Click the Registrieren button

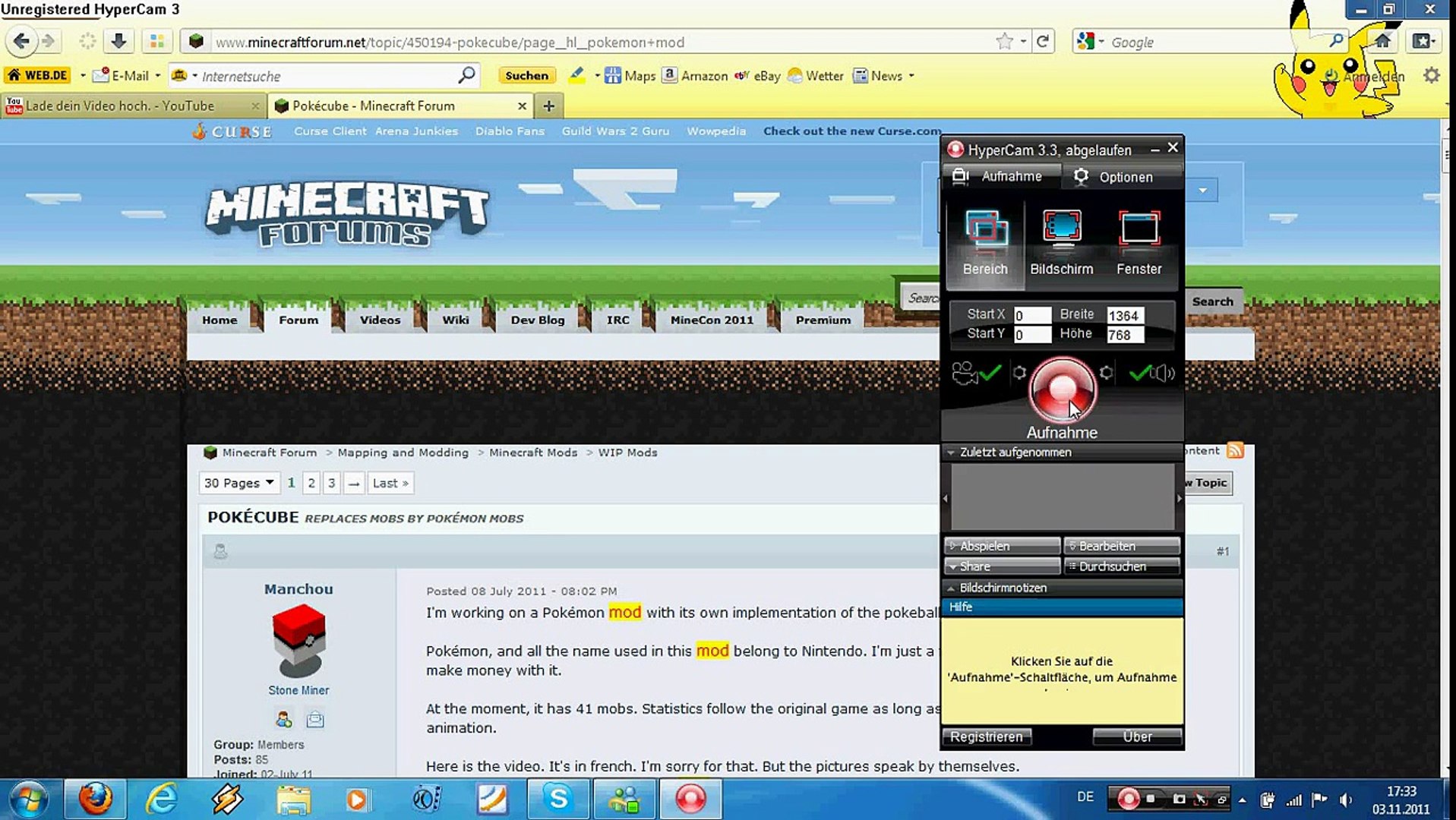tap(987, 736)
